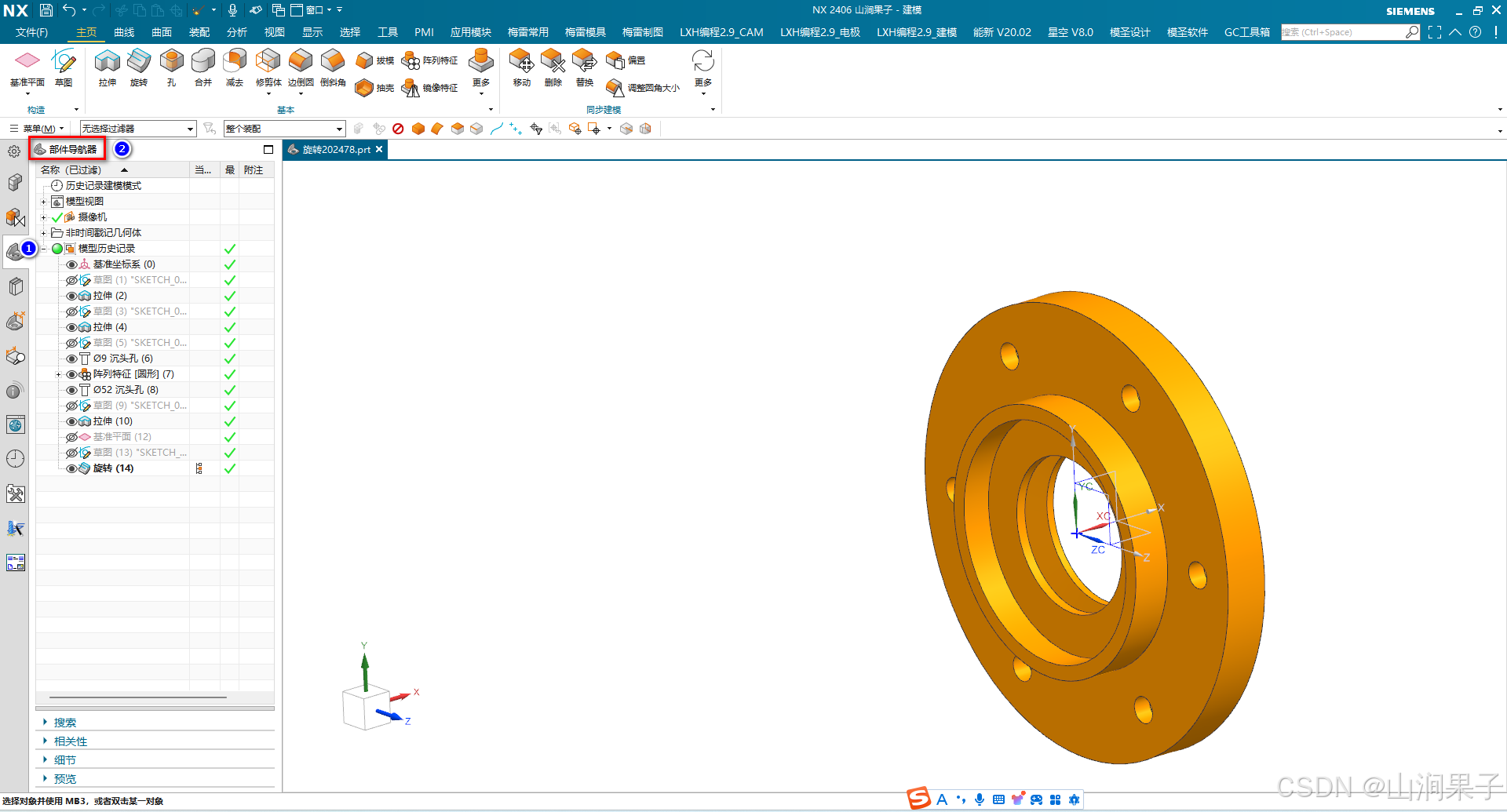The image size is (1507, 812).
Task: Open 调整圆角大小 resize blend tool
Action: click(643, 88)
